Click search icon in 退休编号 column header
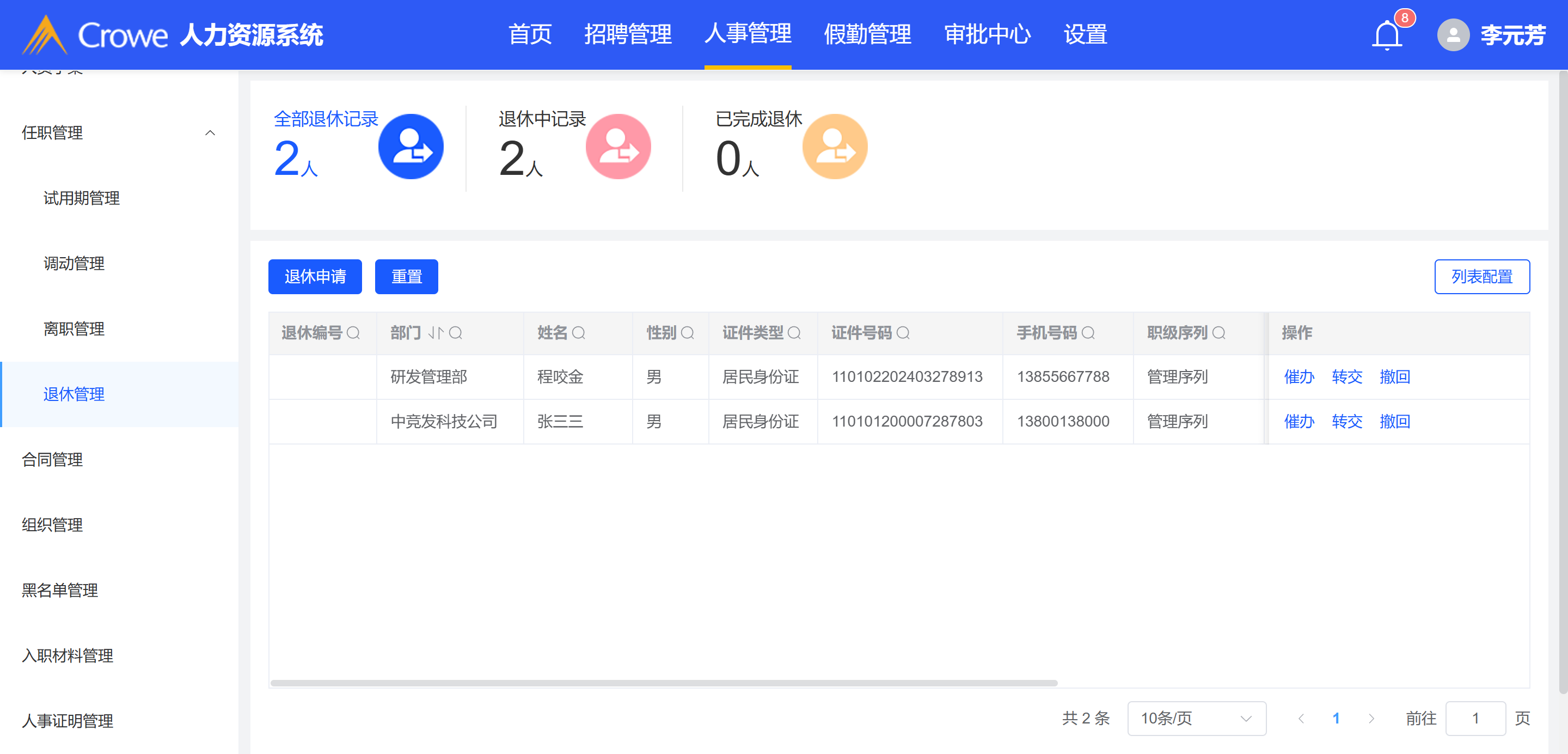The width and height of the screenshot is (1568, 754). pos(353,332)
